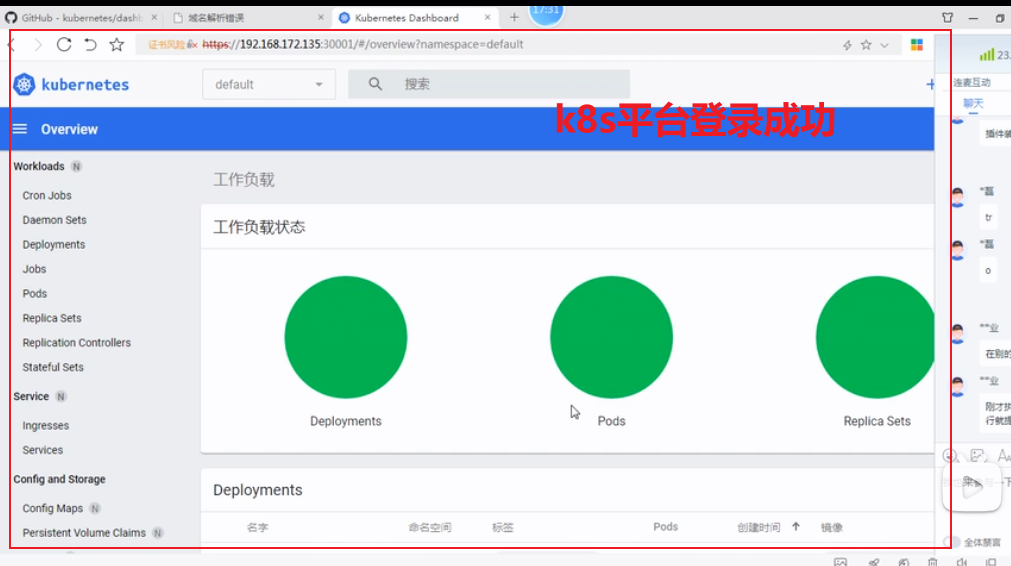Image resolution: width=1011 pixels, height=566 pixels.
Task: Click the 标签 column header
Action: (503, 527)
